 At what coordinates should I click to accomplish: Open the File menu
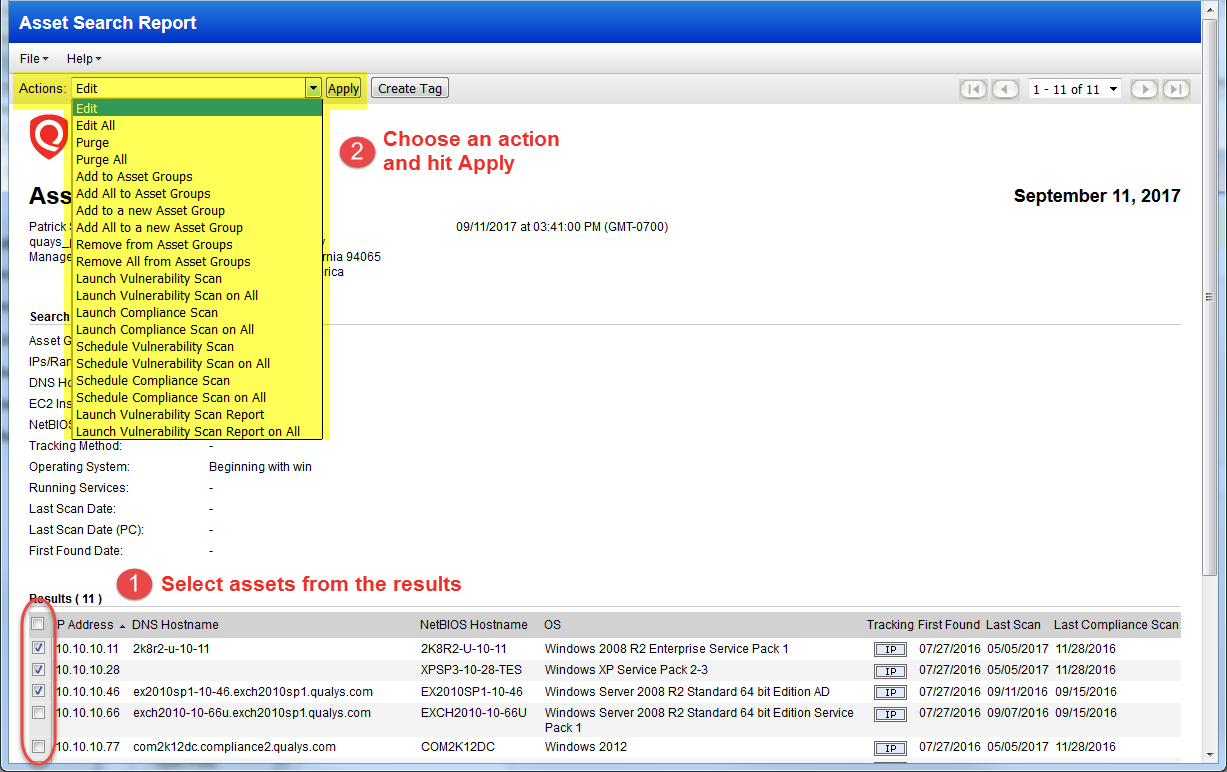point(33,58)
